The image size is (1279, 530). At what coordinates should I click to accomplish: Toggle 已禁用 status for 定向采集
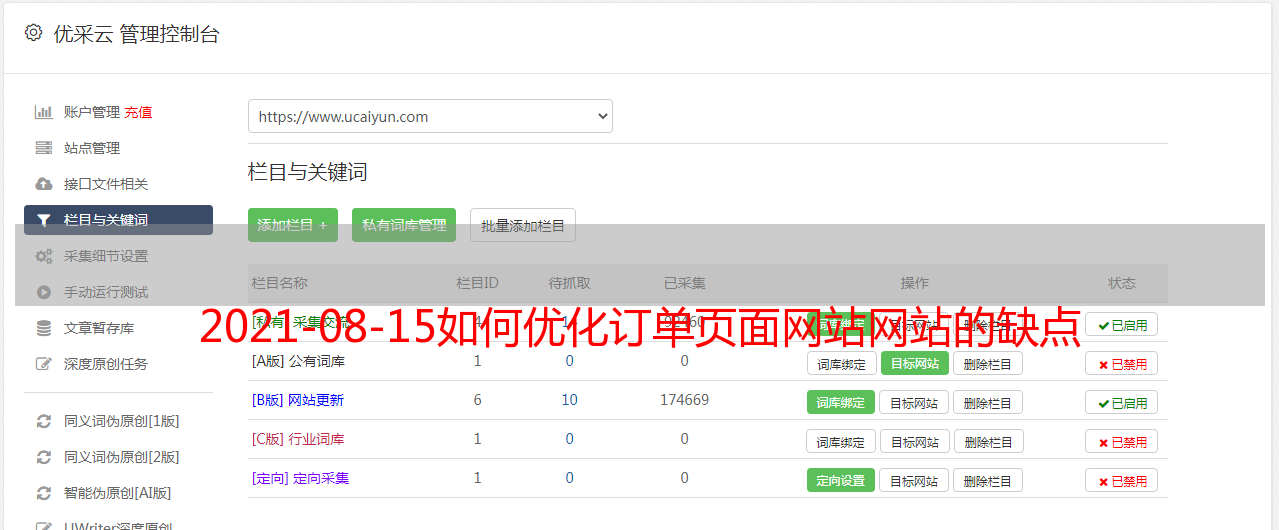[x=1122, y=480]
